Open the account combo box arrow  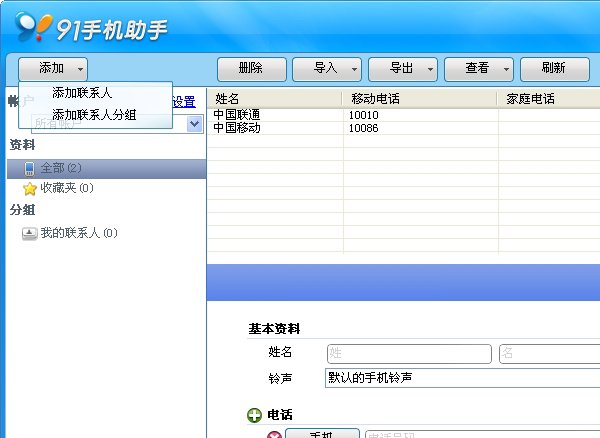pos(195,124)
